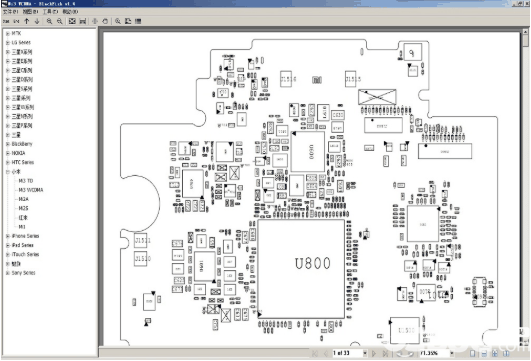The image size is (531, 361).
Task: Click the go-forward view arrow in bottom bar
Action: [410, 354]
